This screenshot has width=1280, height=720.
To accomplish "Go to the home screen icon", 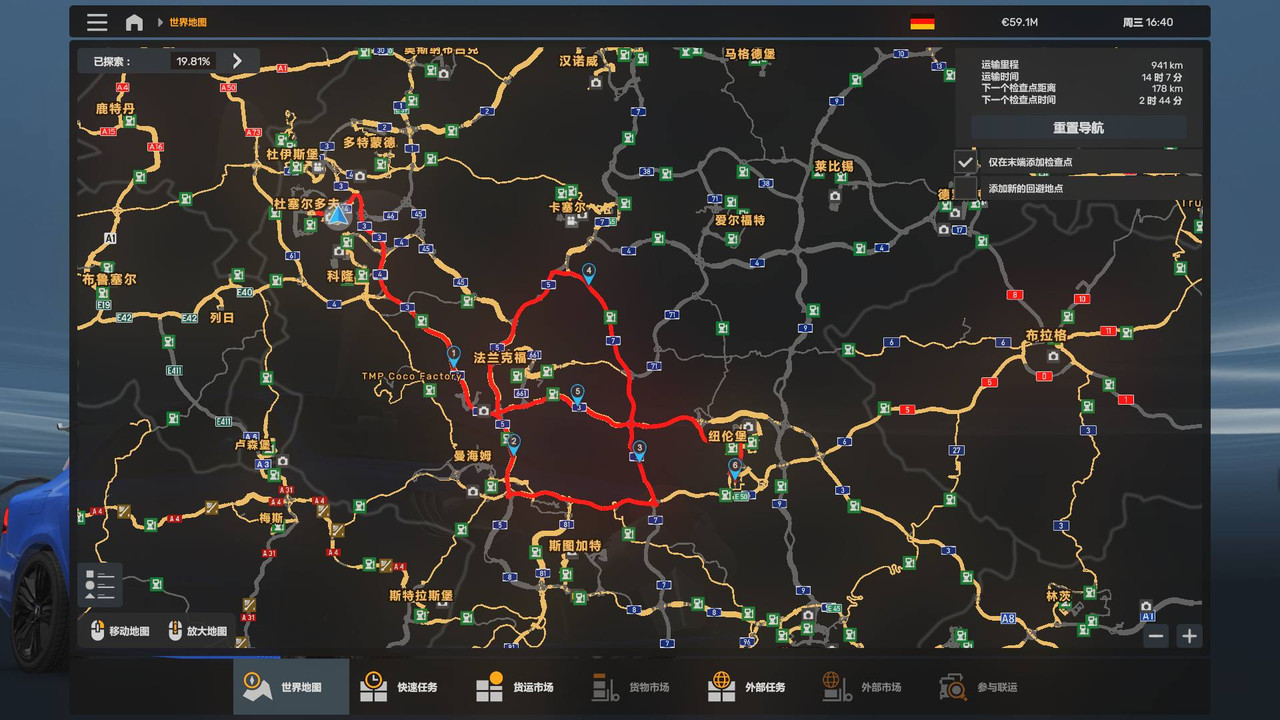I will tap(134, 22).
